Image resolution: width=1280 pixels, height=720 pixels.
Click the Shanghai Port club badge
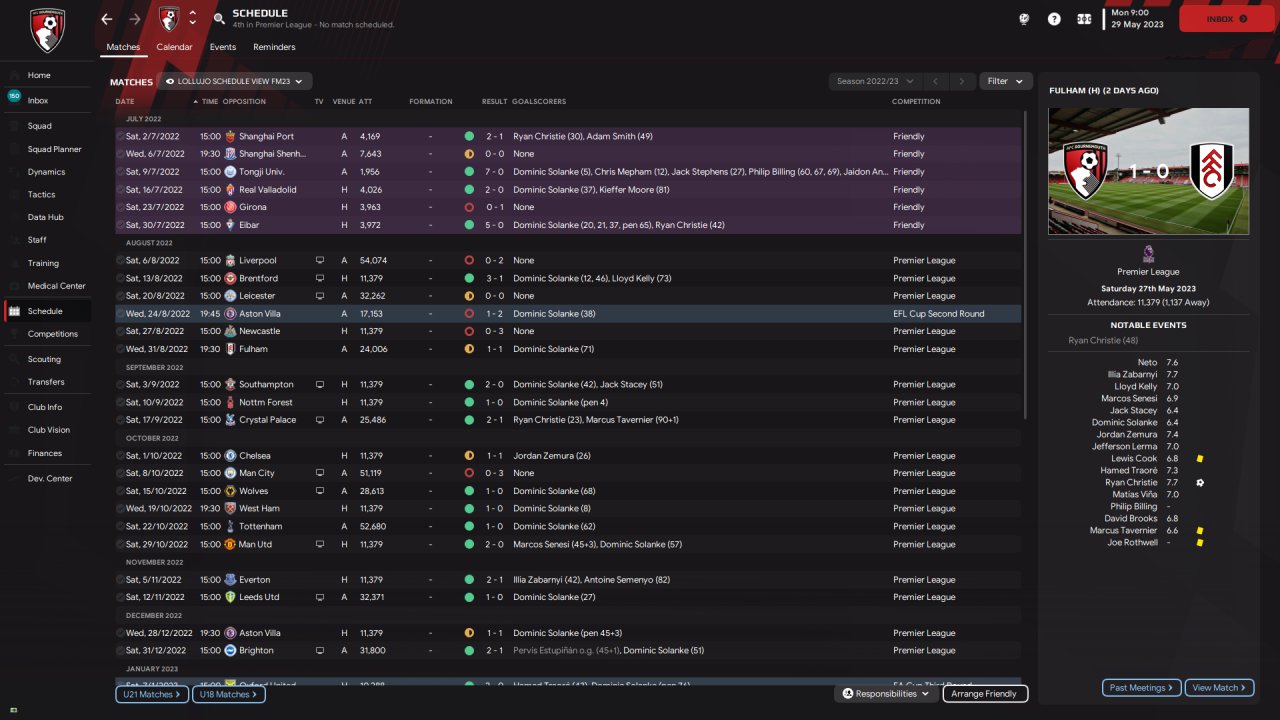(231, 136)
